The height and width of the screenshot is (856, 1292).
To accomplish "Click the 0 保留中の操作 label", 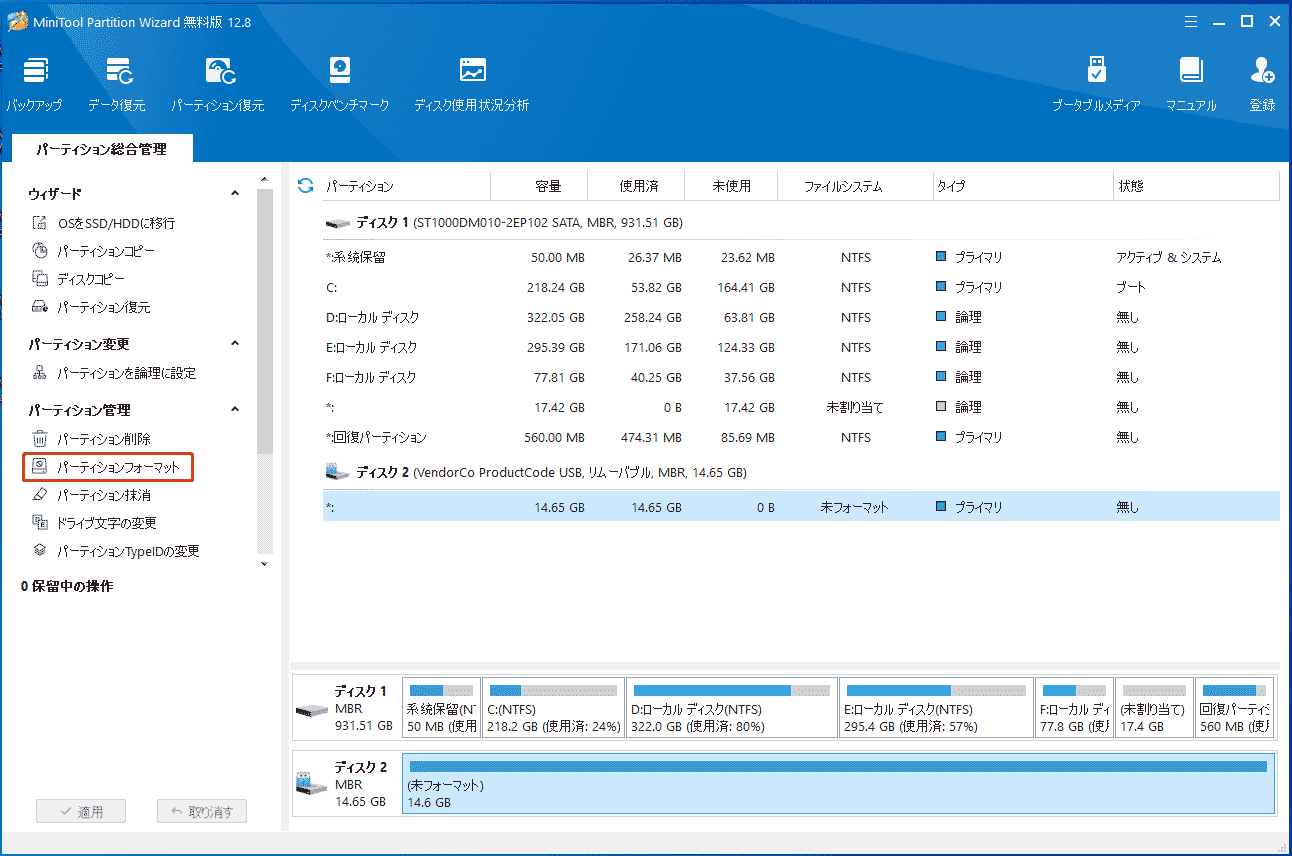I will pyautogui.click(x=67, y=586).
